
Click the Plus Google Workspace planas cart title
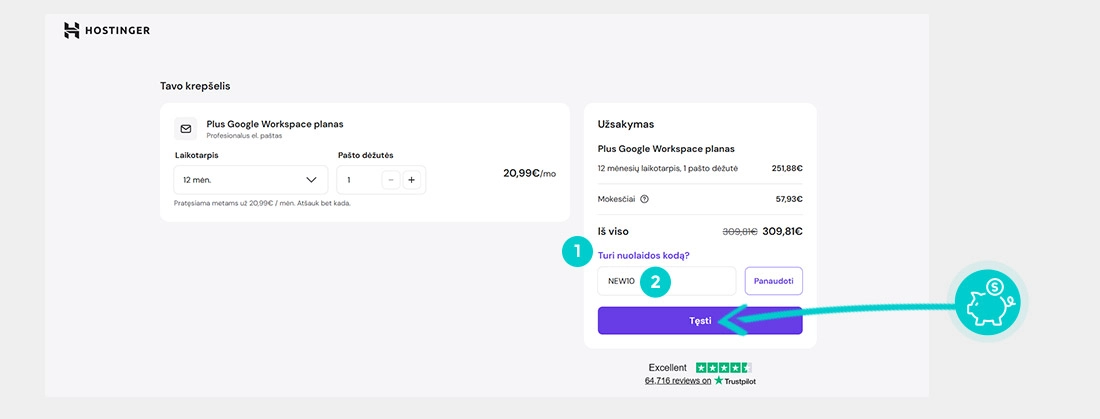[x=275, y=124]
